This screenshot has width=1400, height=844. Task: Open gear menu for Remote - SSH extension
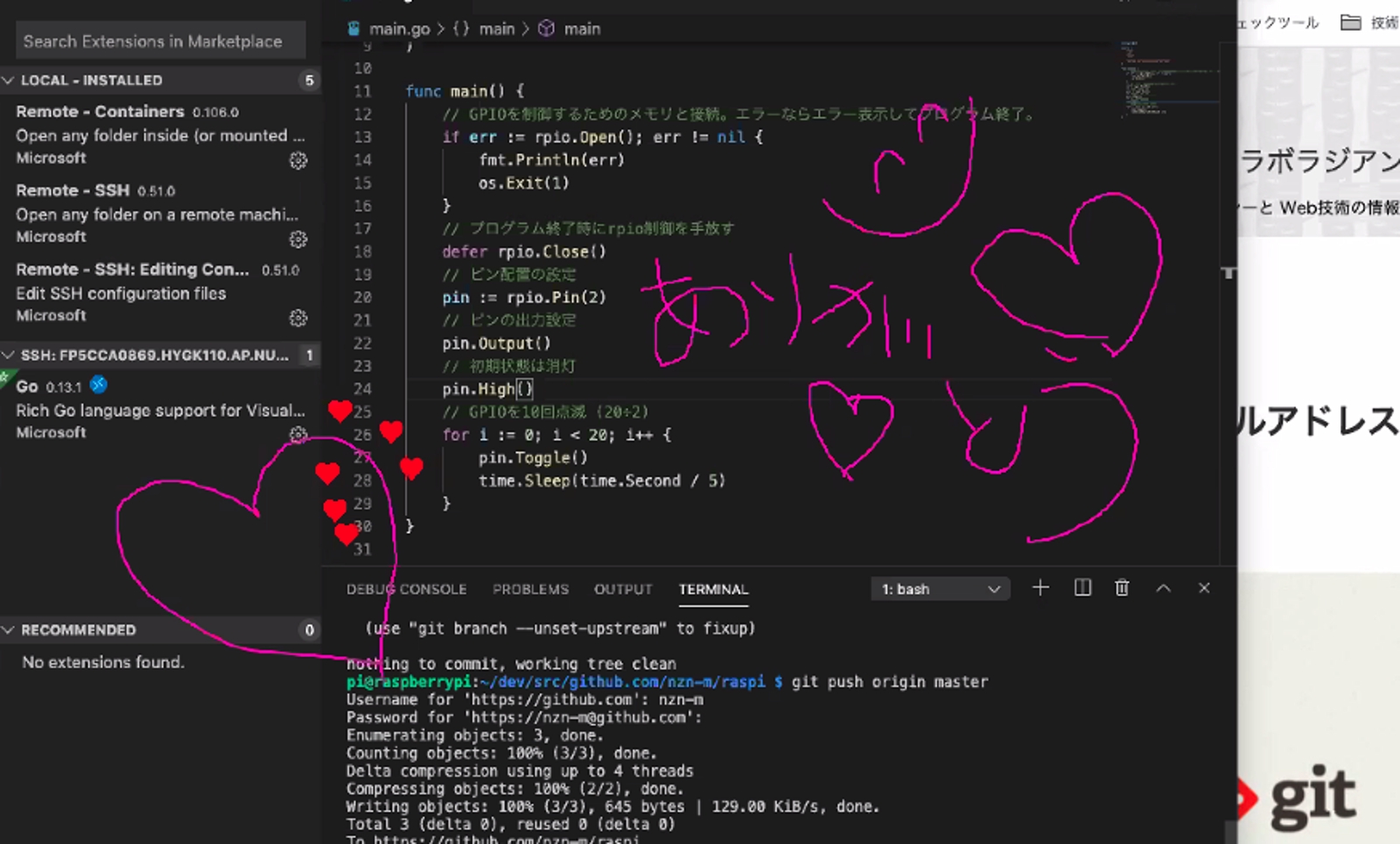[x=298, y=239]
